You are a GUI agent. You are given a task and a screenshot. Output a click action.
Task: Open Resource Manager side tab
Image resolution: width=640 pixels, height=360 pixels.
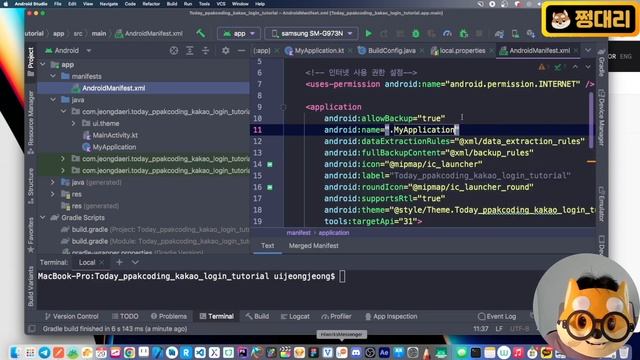pyautogui.click(x=31, y=122)
